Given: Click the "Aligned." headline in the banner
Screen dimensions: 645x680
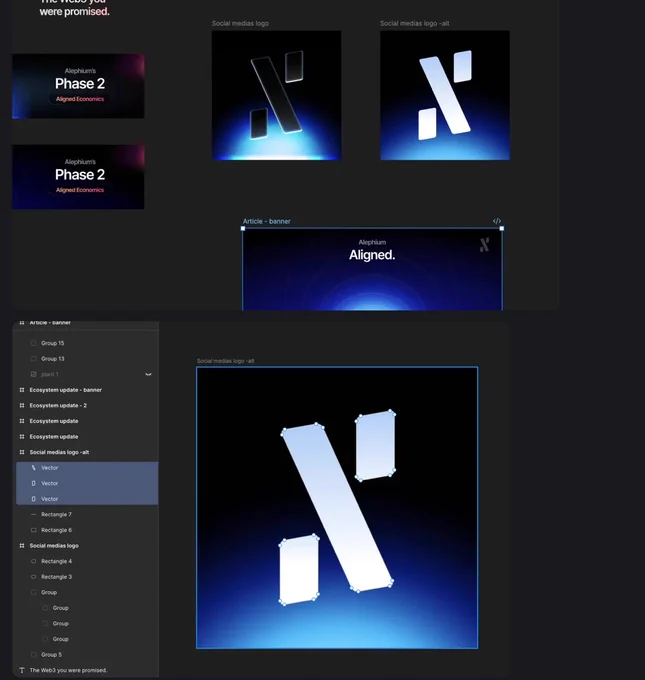Looking at the screenshot, I should 372,255.
